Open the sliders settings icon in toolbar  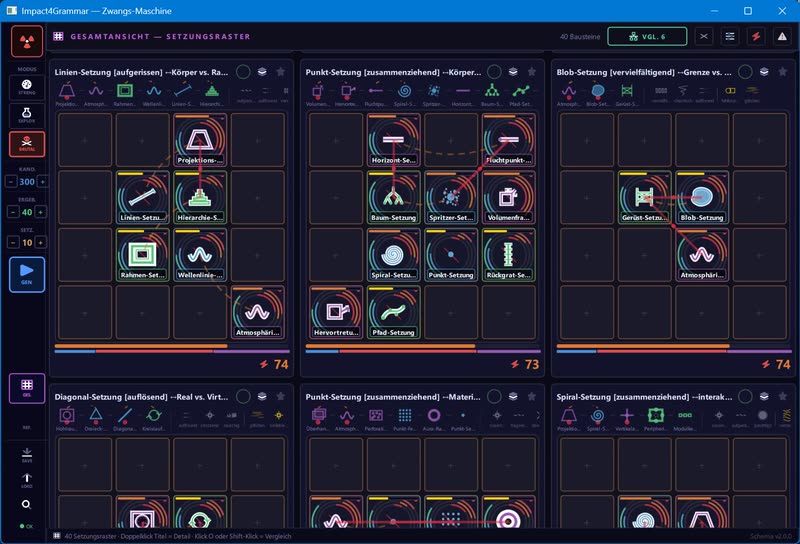730,37
